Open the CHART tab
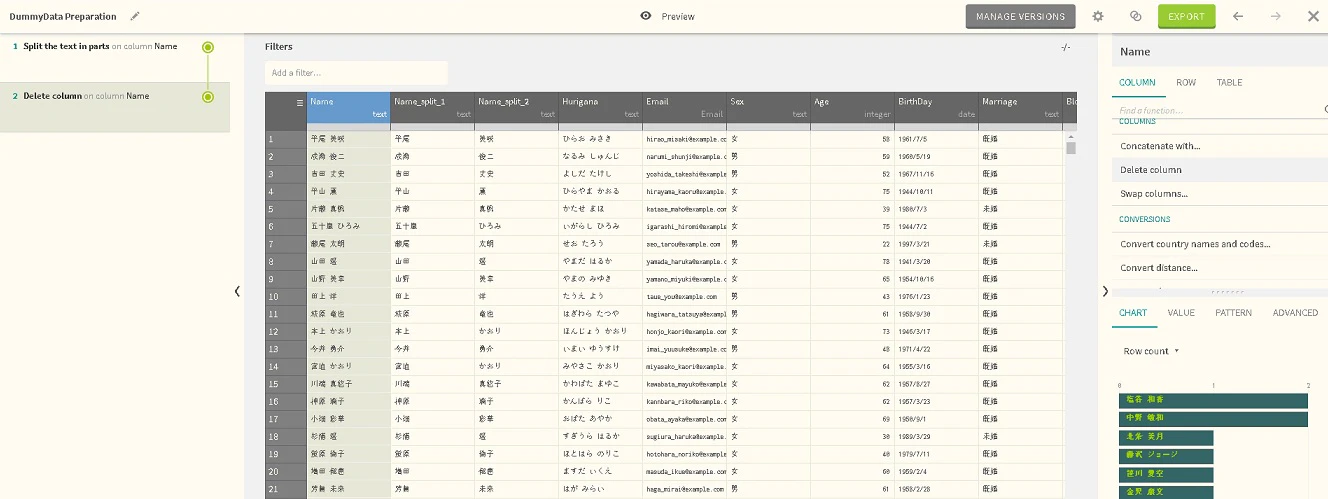Viewport: 1328px width, 499px height. [x=1133, y=313]
